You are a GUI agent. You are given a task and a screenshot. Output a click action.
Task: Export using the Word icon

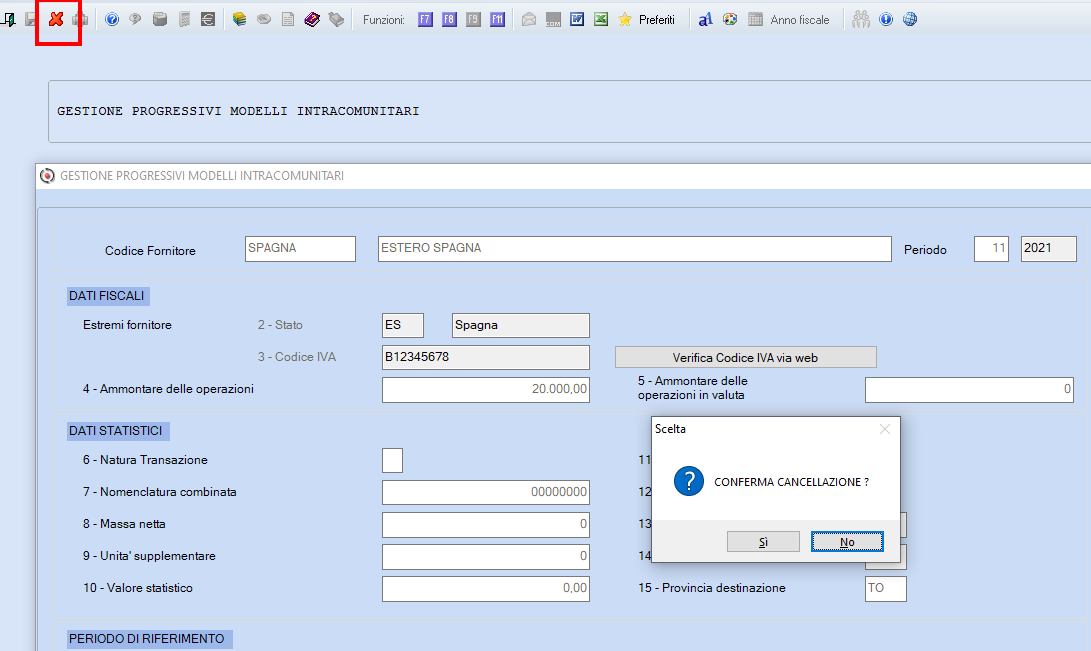pos(577,19)
